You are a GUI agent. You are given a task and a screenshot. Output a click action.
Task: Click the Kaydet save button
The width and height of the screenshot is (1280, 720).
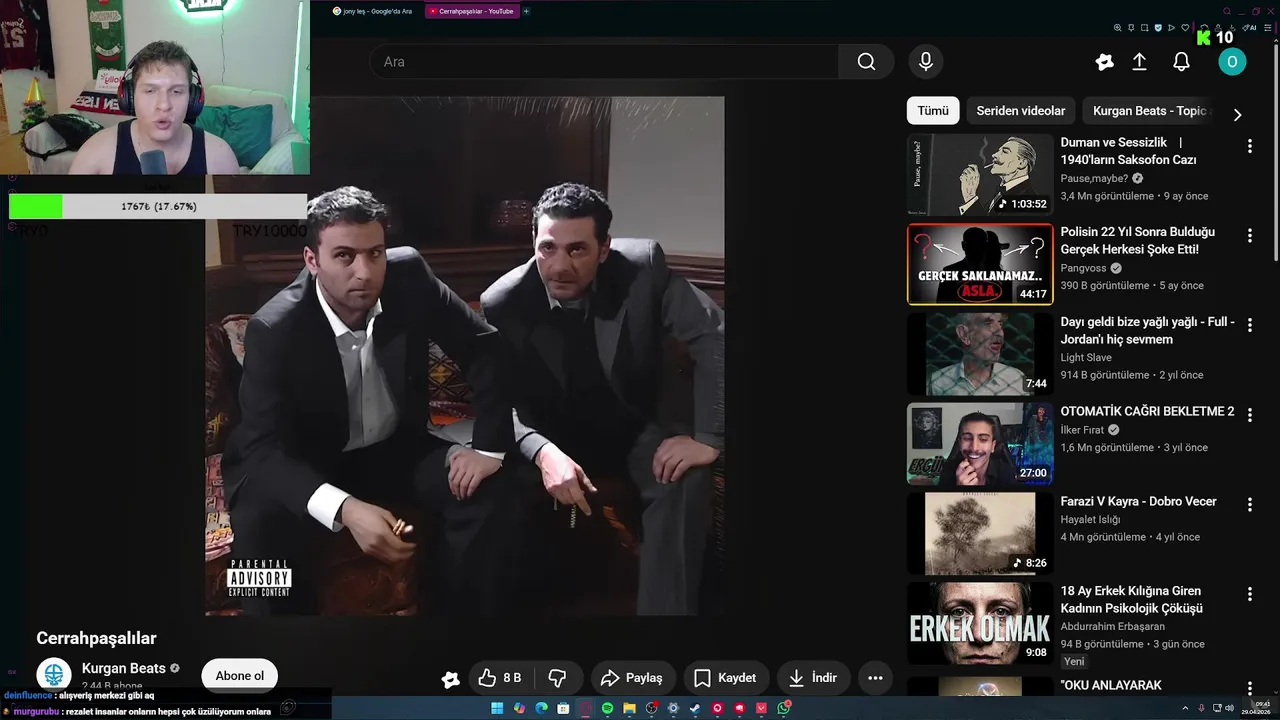tap(725, 678)
